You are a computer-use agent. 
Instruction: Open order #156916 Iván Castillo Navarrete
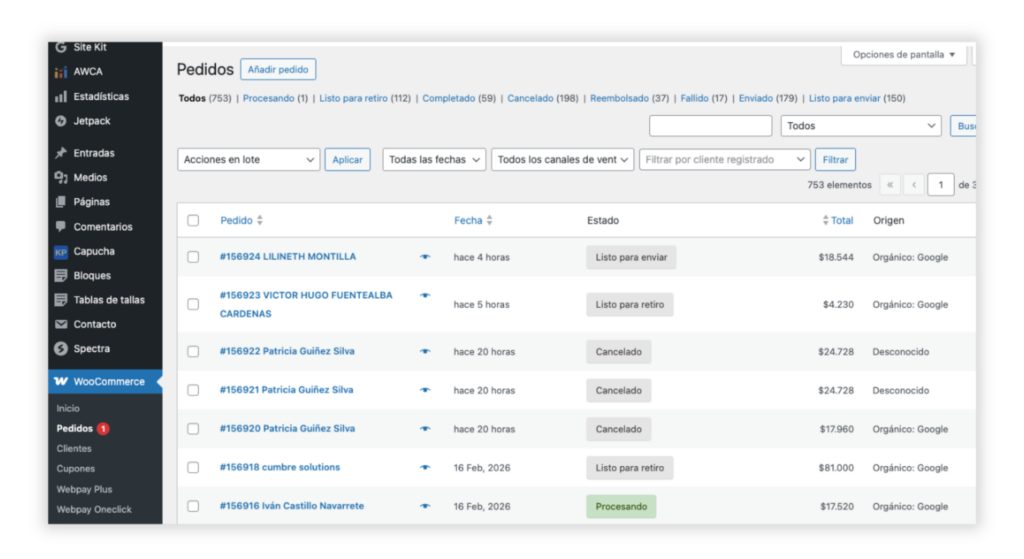point(292,506)
